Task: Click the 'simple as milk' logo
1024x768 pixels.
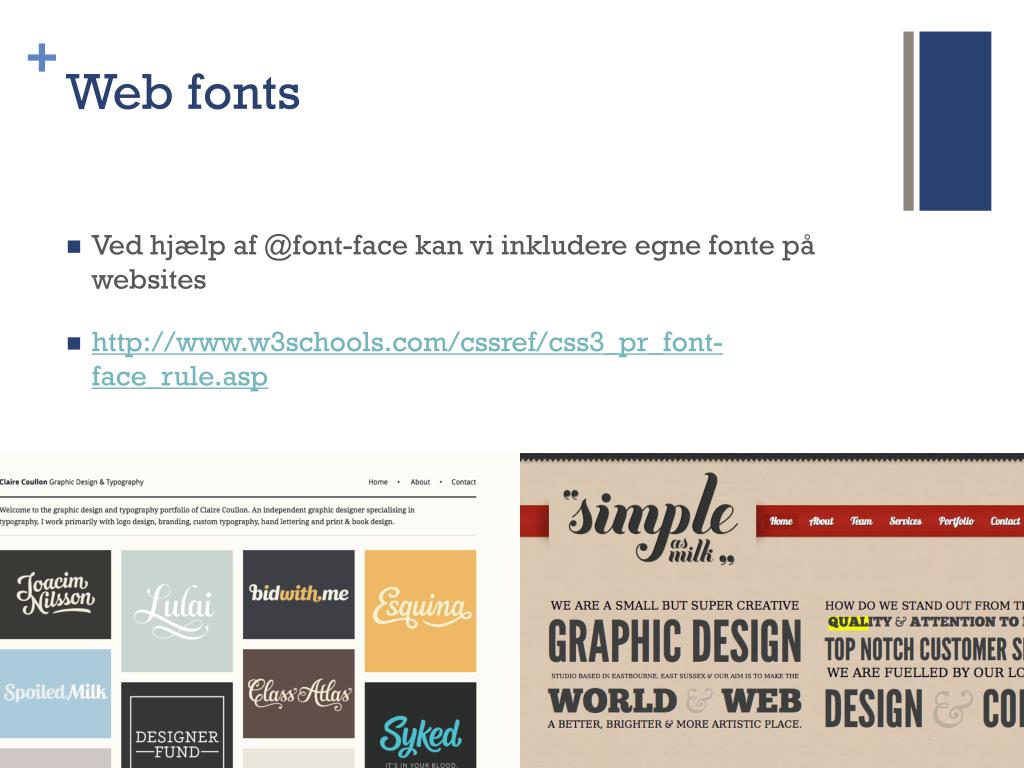Action: (x=652, y=521)
